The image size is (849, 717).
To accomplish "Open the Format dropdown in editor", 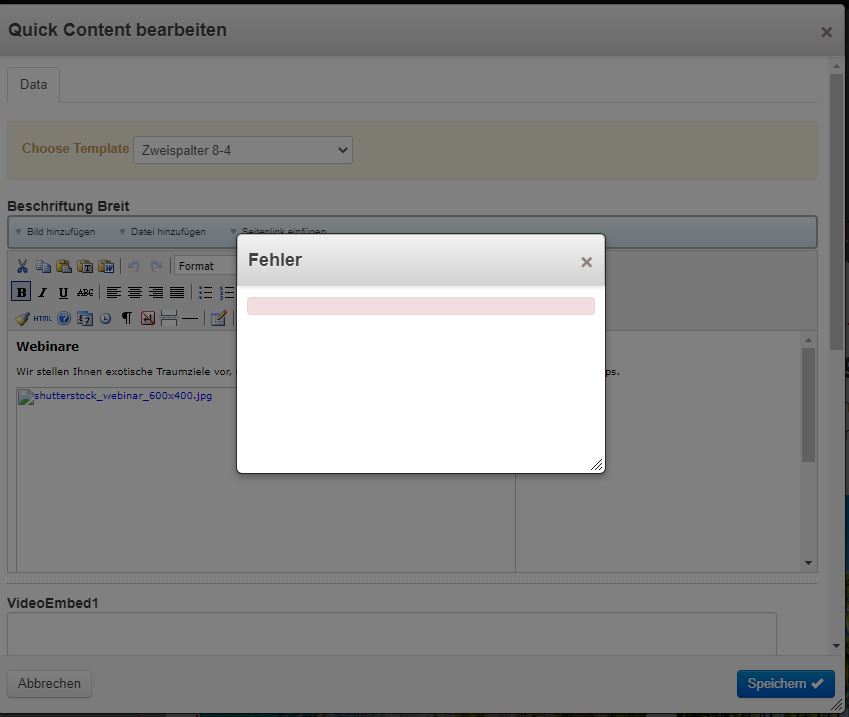I will [x=205, y=266].
